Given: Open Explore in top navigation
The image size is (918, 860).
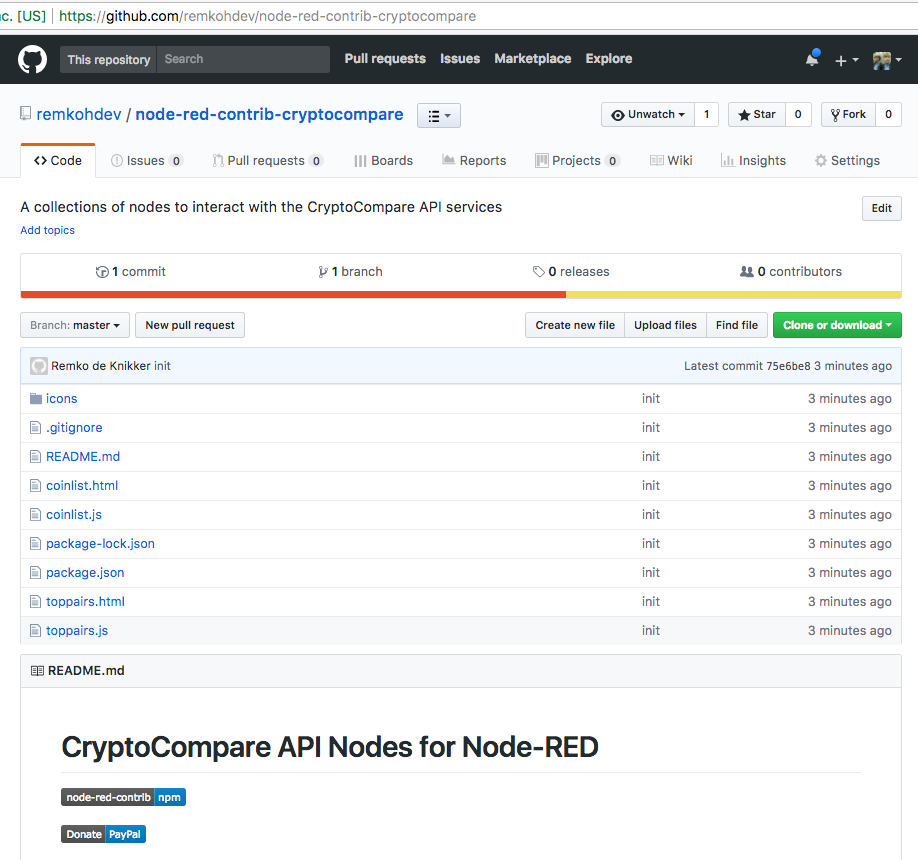Looking at the screenshot, I should pos(609,59).
